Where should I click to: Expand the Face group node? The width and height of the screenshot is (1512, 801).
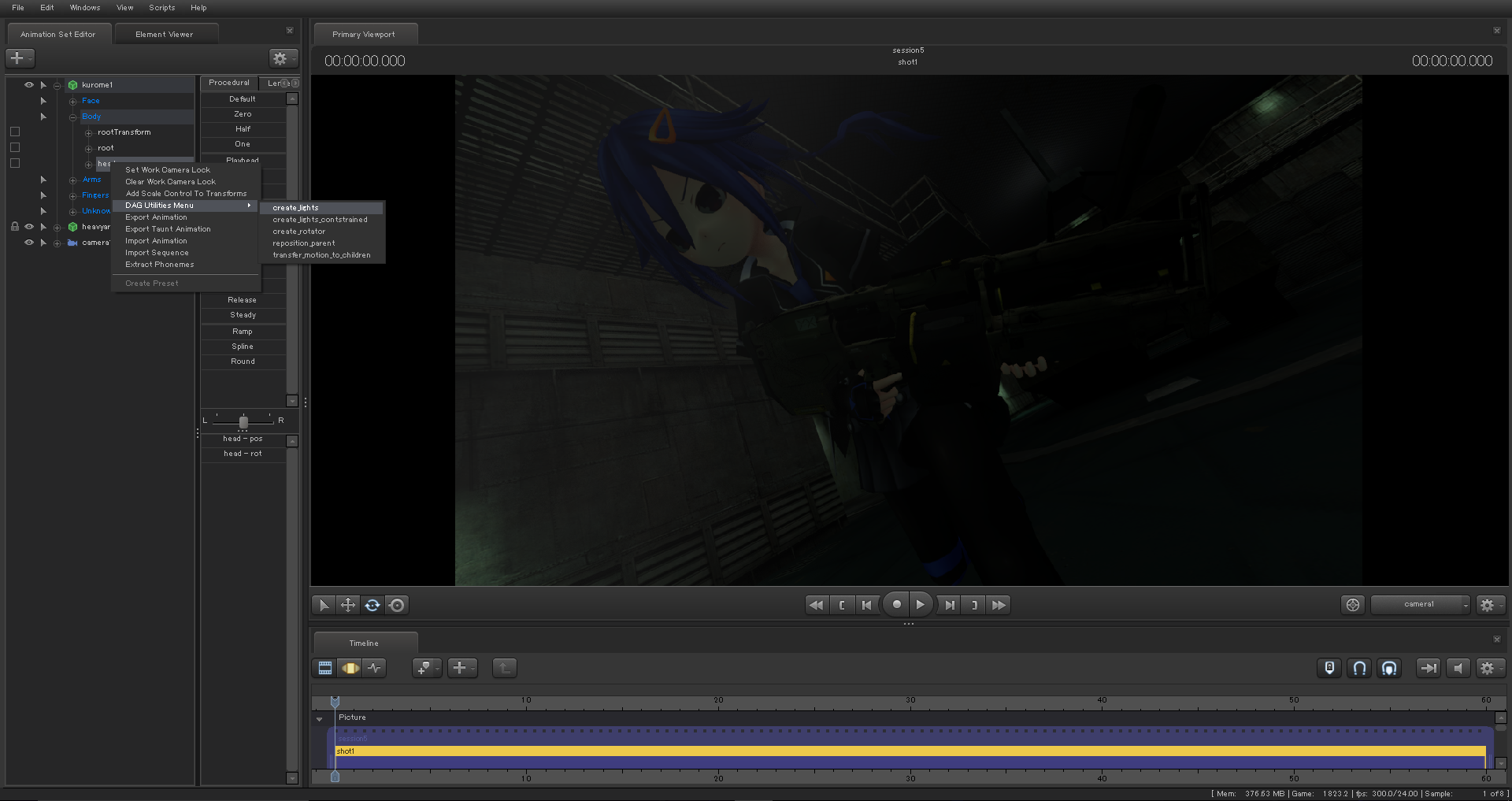[x=72, y=101]
